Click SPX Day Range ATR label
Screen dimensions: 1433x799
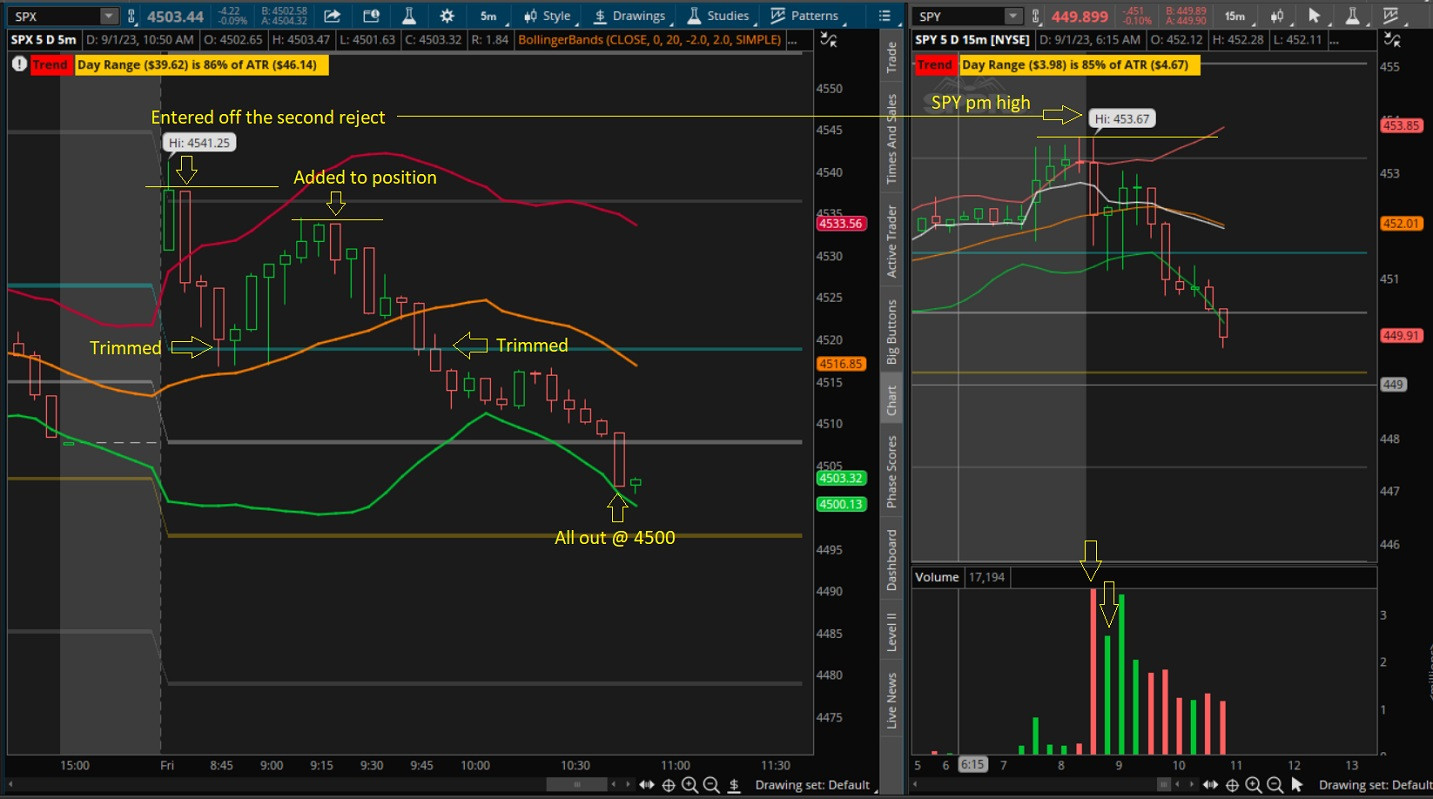[x=201, y=64]
